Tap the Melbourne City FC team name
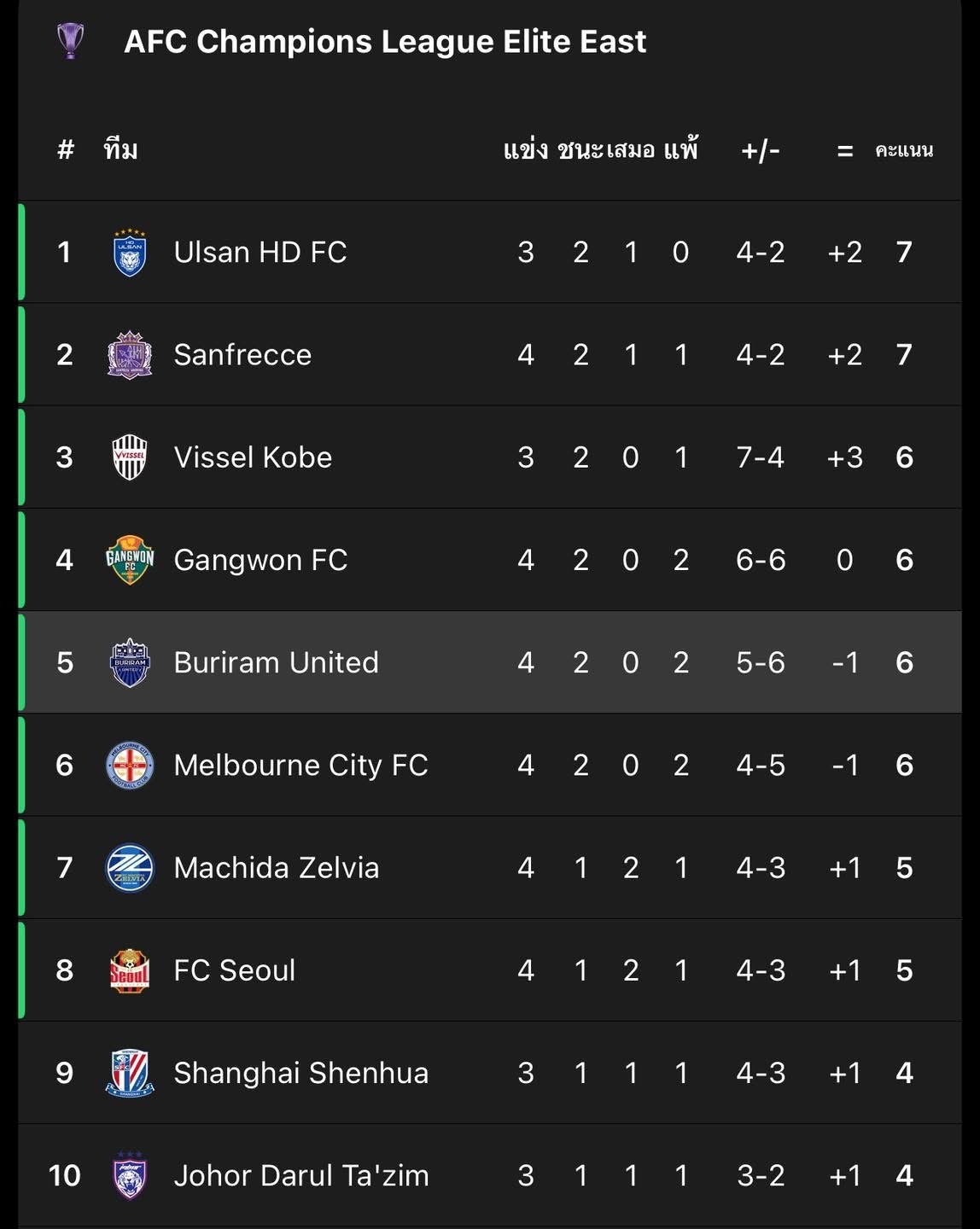Image resolution: width=980 pixels, height=1229 pixels. [x=300, y=765]
